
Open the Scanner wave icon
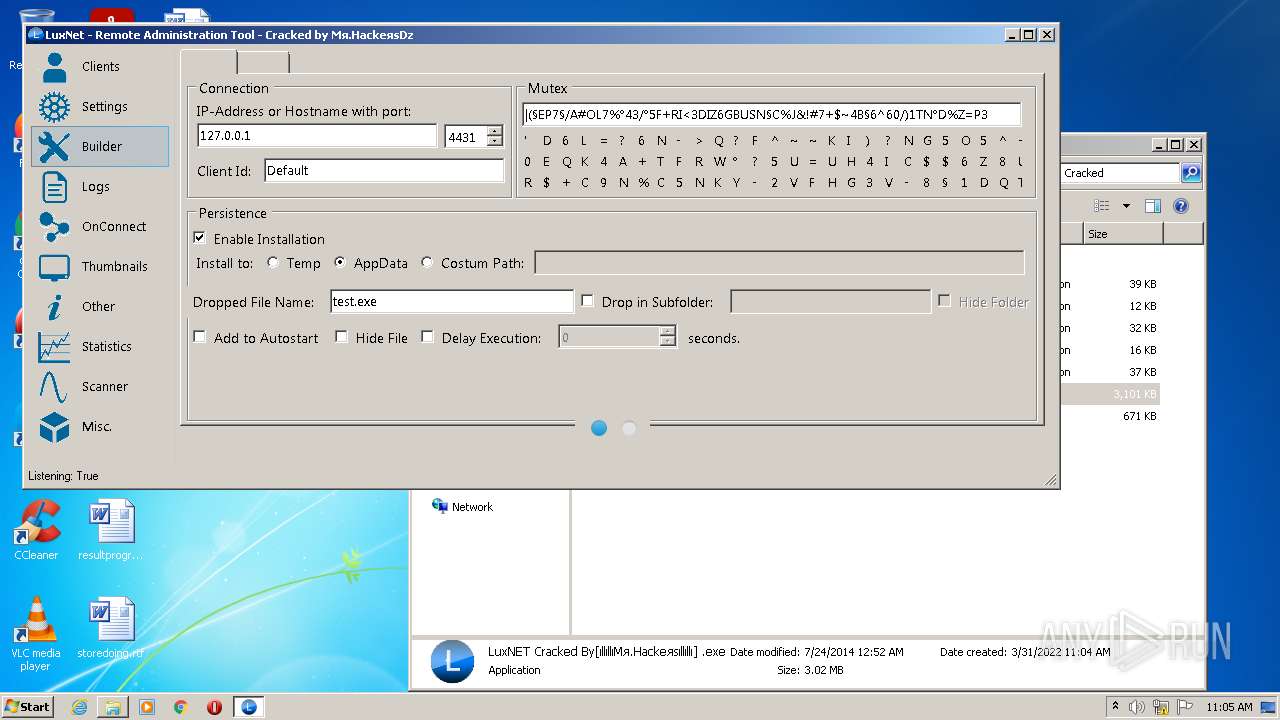[54, 387]
